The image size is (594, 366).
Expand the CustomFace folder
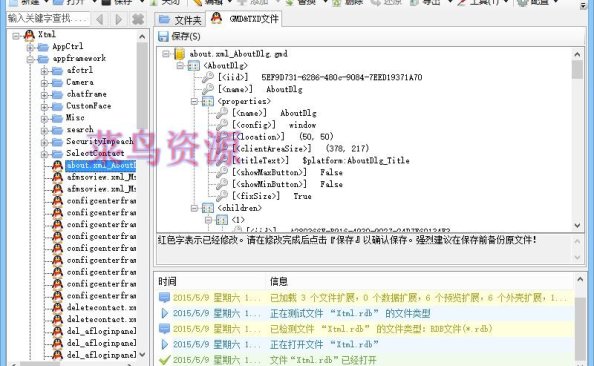click(x=44, y=107)
